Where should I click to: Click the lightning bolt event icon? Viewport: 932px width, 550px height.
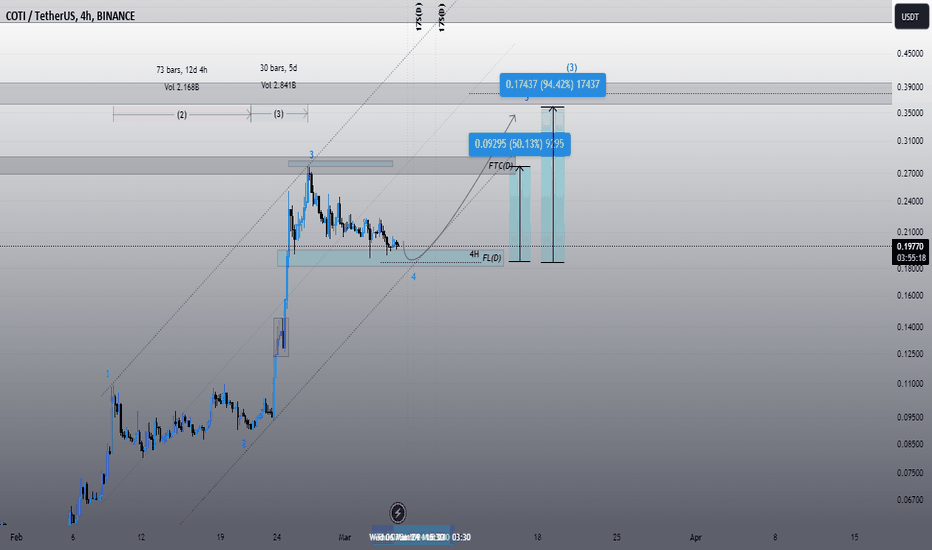(x=398, y=513)
